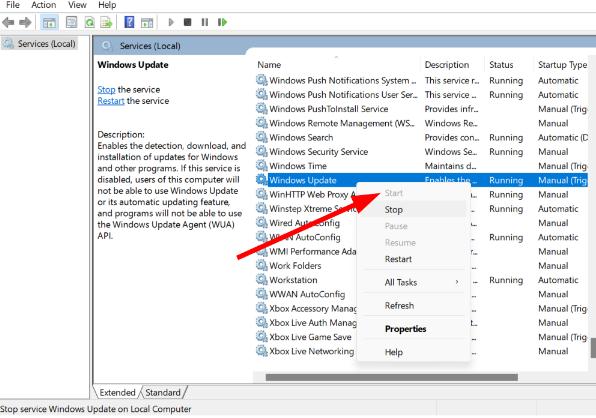
Task: Click gear icon of Wired AutoConfig service
Action: tap(262, 223)
